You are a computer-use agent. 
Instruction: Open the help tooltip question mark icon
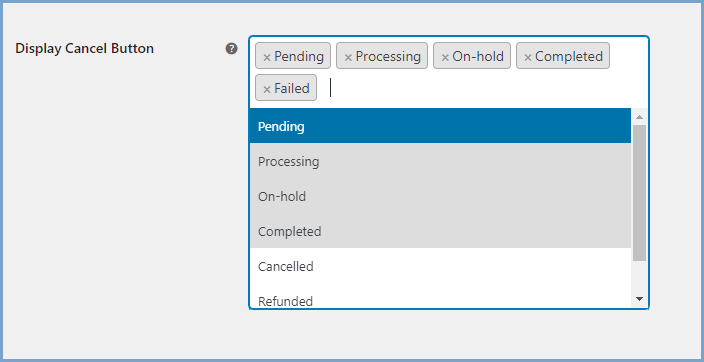231,49
